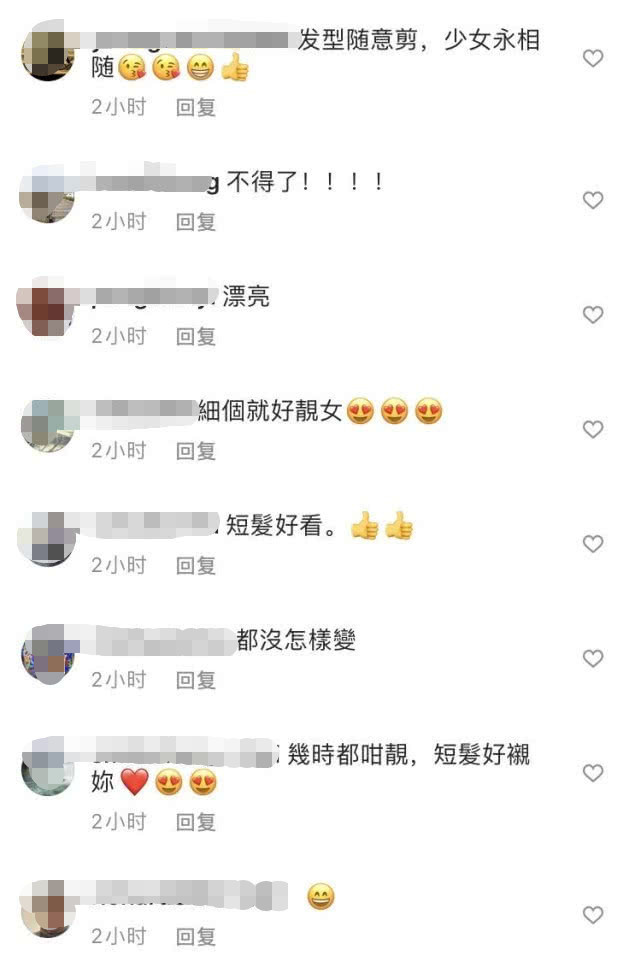This screenshot has height=977, width=640.
Task: Like the '細個就好靚女' comment
Action: coord(593,429)
